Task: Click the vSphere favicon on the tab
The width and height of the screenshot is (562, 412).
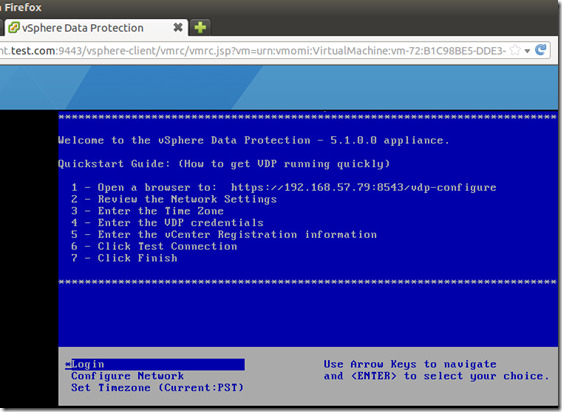Action: (x=14, y=28)
